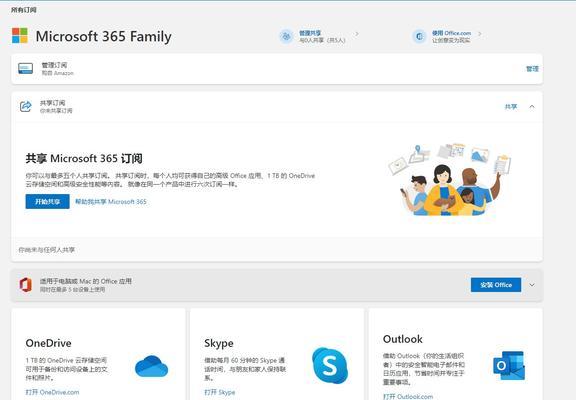
Task: Click '你尚未与任何人共享' status text
Action: click(x=47, y=250)
